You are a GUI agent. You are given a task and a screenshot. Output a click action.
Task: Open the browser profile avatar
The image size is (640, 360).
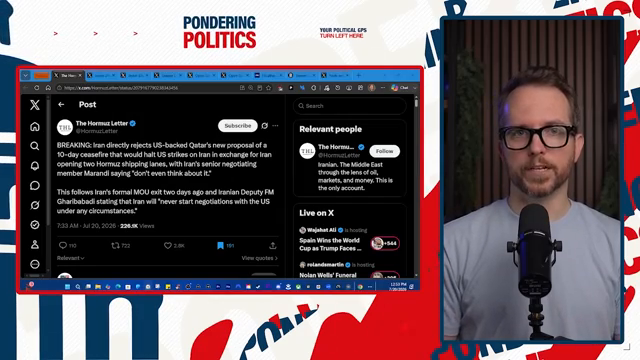pos(371,88)
